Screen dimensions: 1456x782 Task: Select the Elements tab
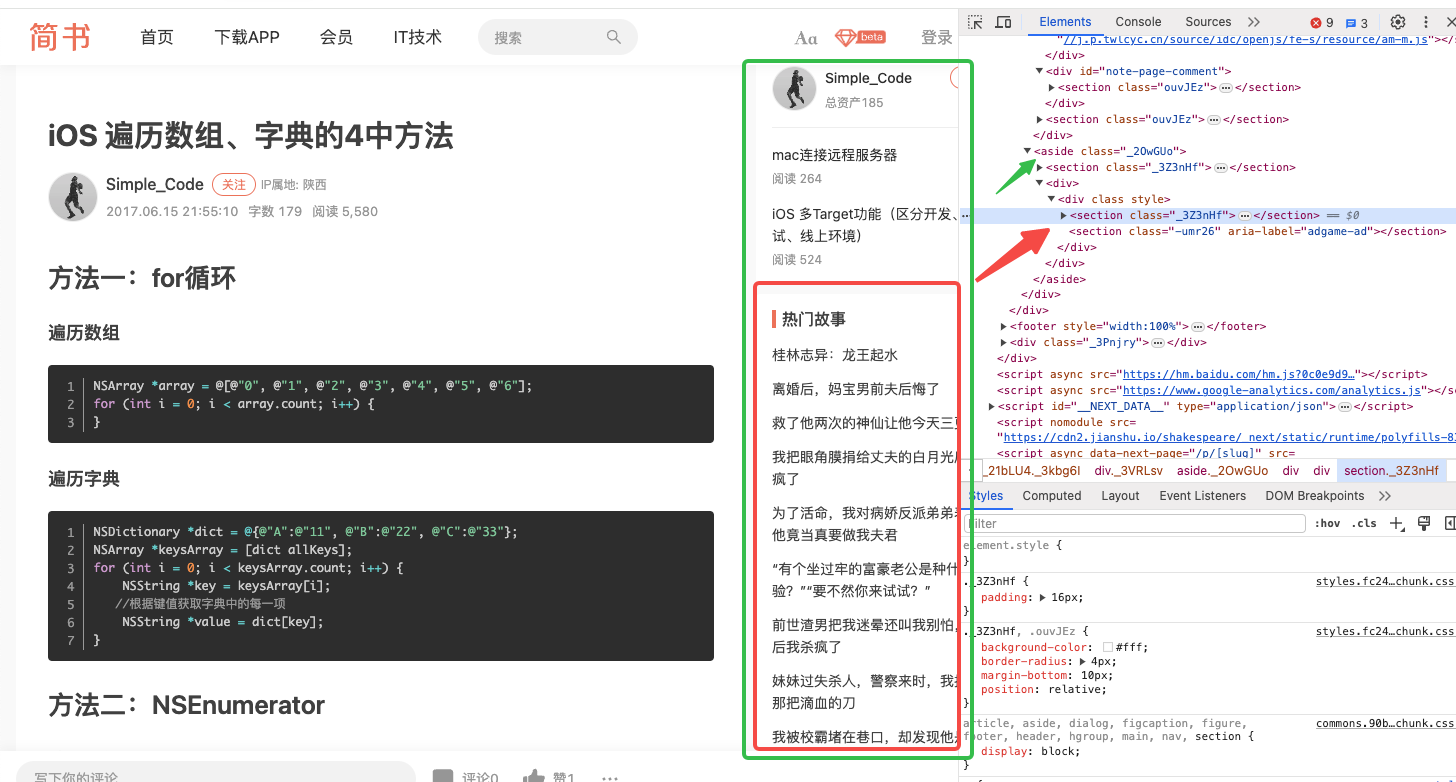click(1065, 22)
